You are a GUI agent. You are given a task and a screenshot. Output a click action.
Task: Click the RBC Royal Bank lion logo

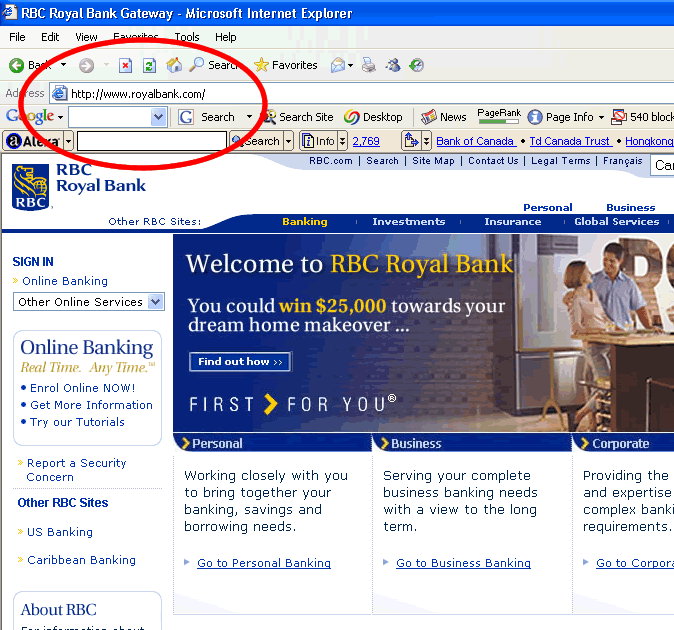pos(31,187)
